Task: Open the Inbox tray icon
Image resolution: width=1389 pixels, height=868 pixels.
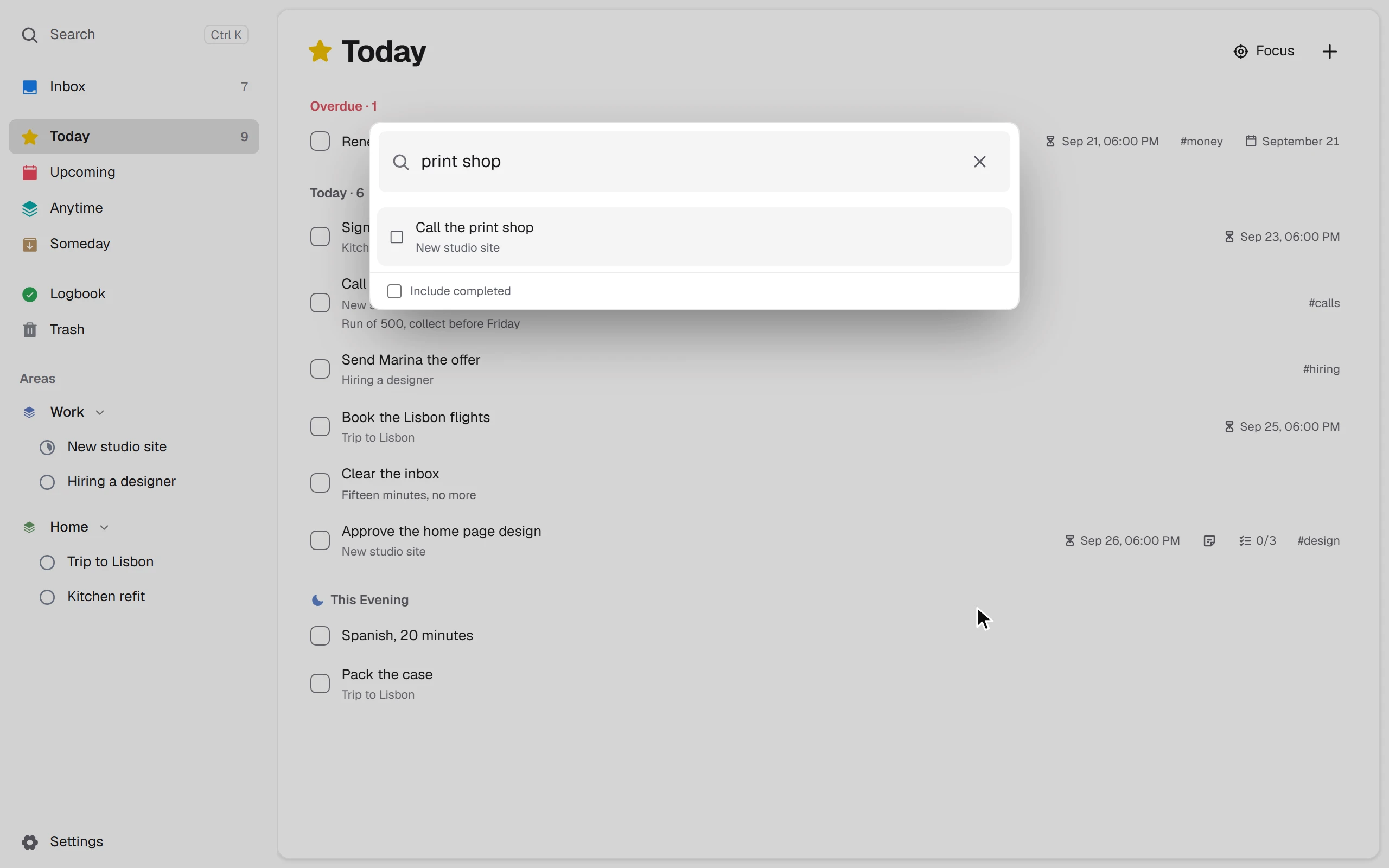Action: [29, 87]
